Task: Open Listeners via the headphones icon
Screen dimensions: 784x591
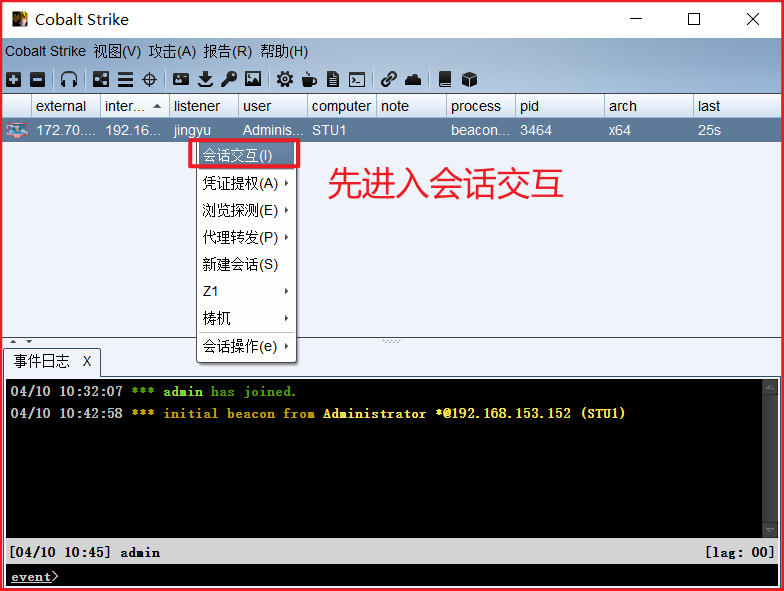Action: [68, 79]
